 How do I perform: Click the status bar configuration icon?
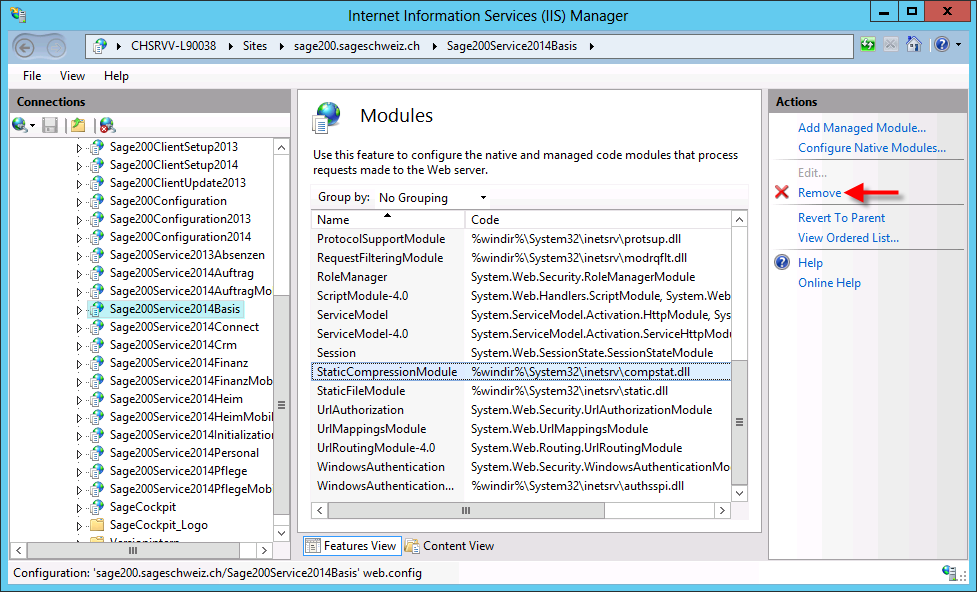950,573
